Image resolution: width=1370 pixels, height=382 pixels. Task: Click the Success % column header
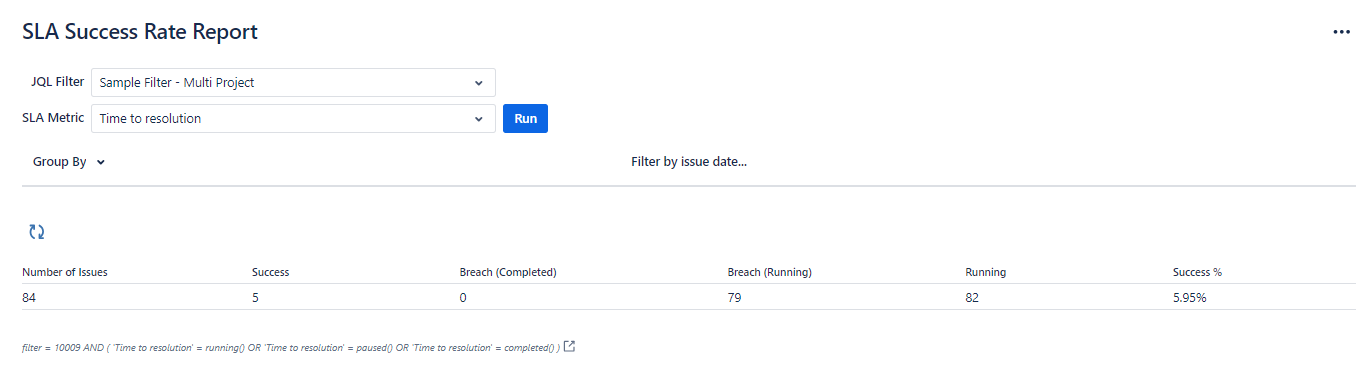coord(1197,272)
